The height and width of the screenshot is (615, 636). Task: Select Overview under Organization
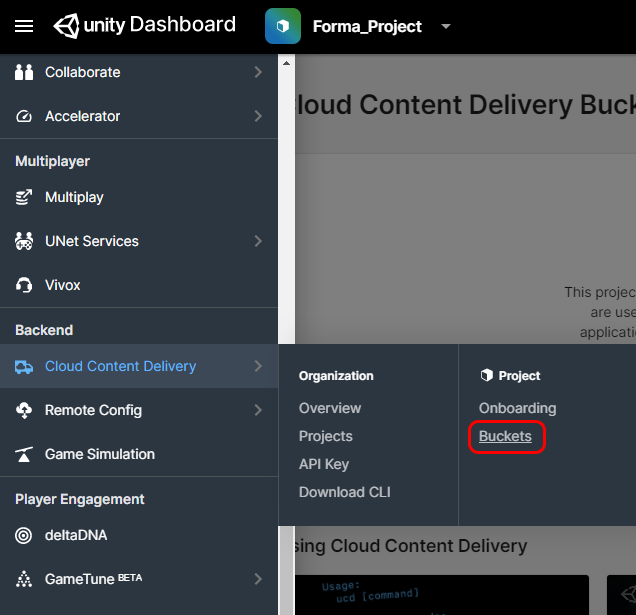coord(330,408)
